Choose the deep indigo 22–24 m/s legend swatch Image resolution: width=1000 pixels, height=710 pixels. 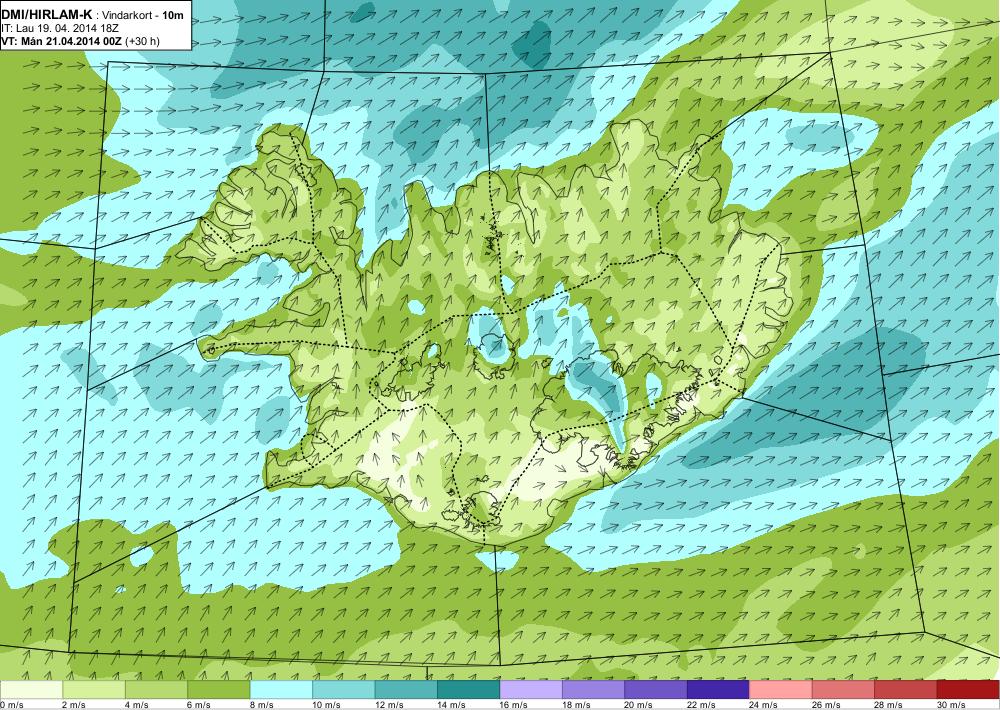(x=719, y=690)
